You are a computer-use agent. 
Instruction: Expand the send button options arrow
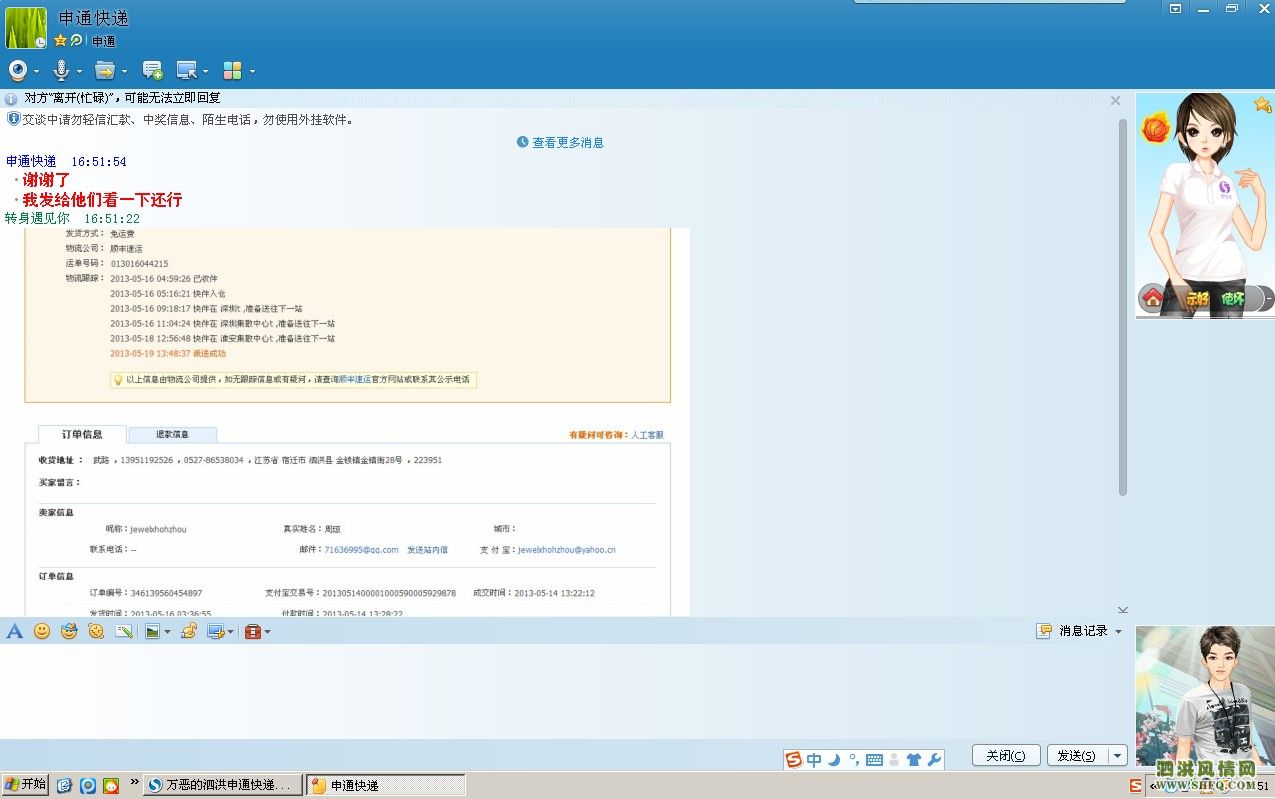coord(1118,756)
